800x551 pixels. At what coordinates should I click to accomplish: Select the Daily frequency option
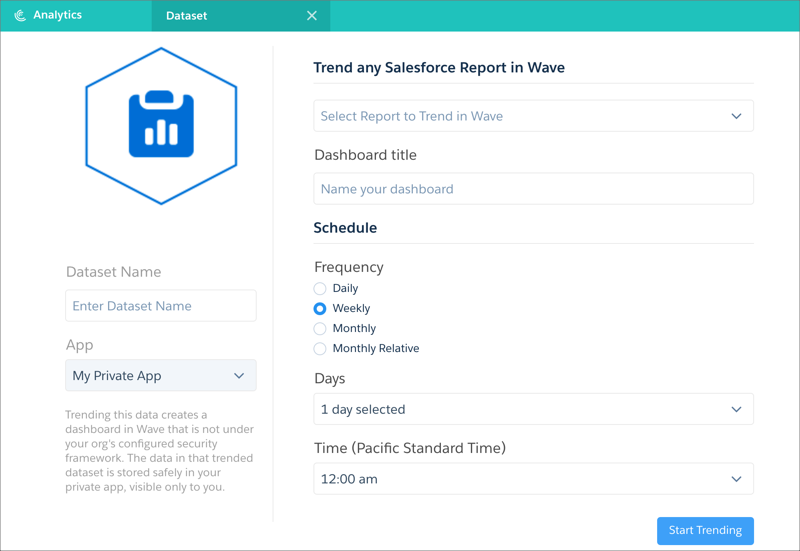coord(320,289)
